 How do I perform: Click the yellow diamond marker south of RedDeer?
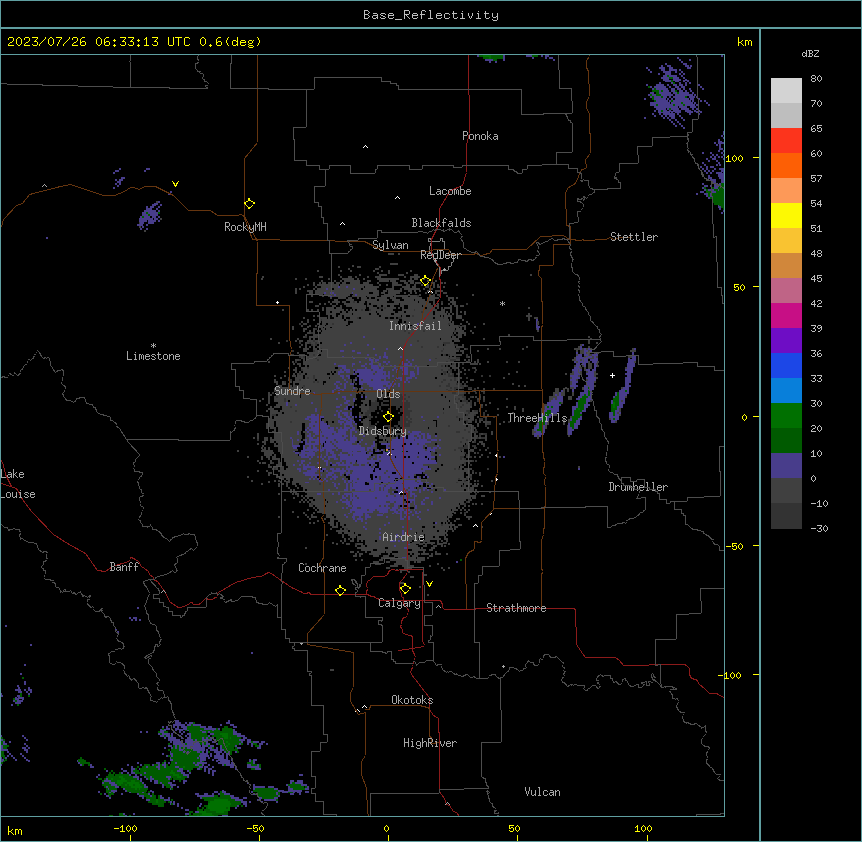[426, 281]
